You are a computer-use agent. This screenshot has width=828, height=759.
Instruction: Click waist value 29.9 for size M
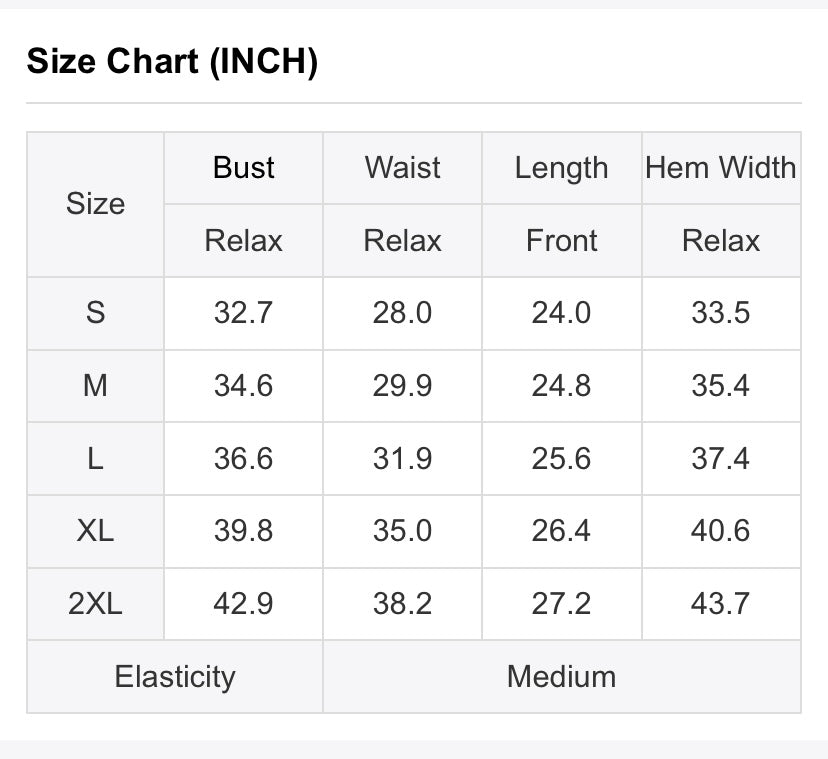pyautogui.click(x=402, y=386)
